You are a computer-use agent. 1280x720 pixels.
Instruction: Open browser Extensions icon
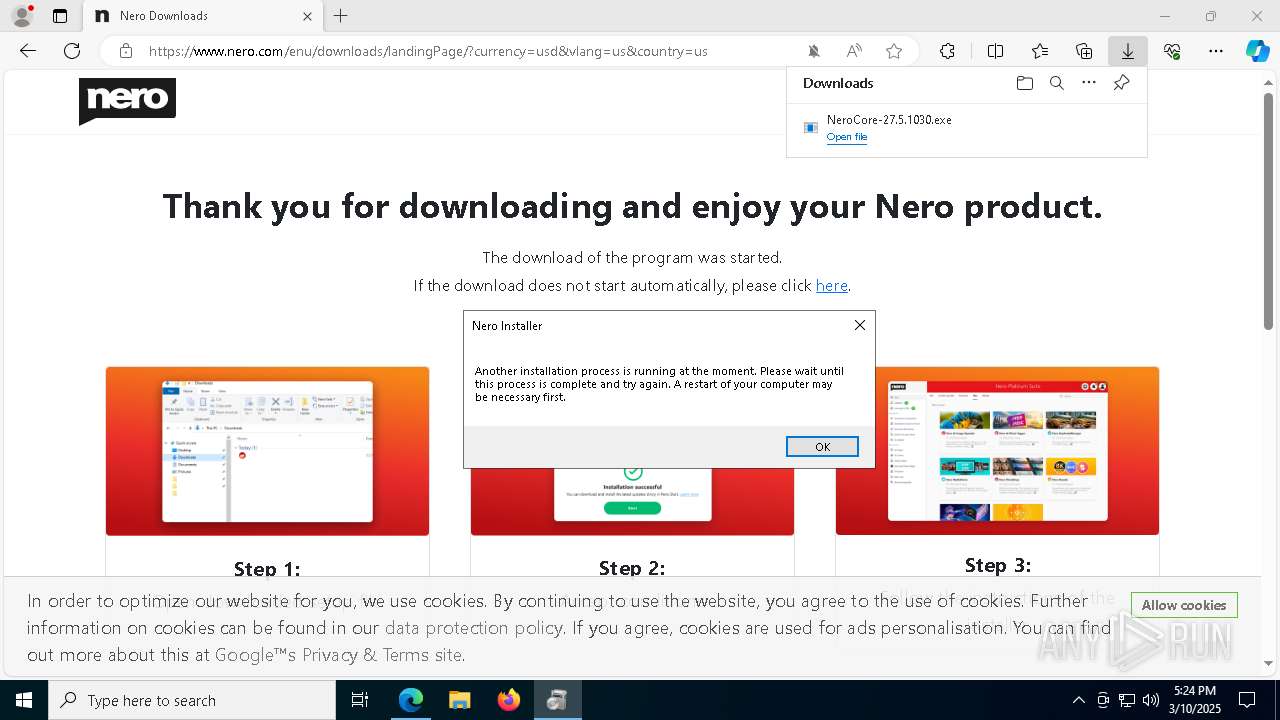click(x=947, y=51)
